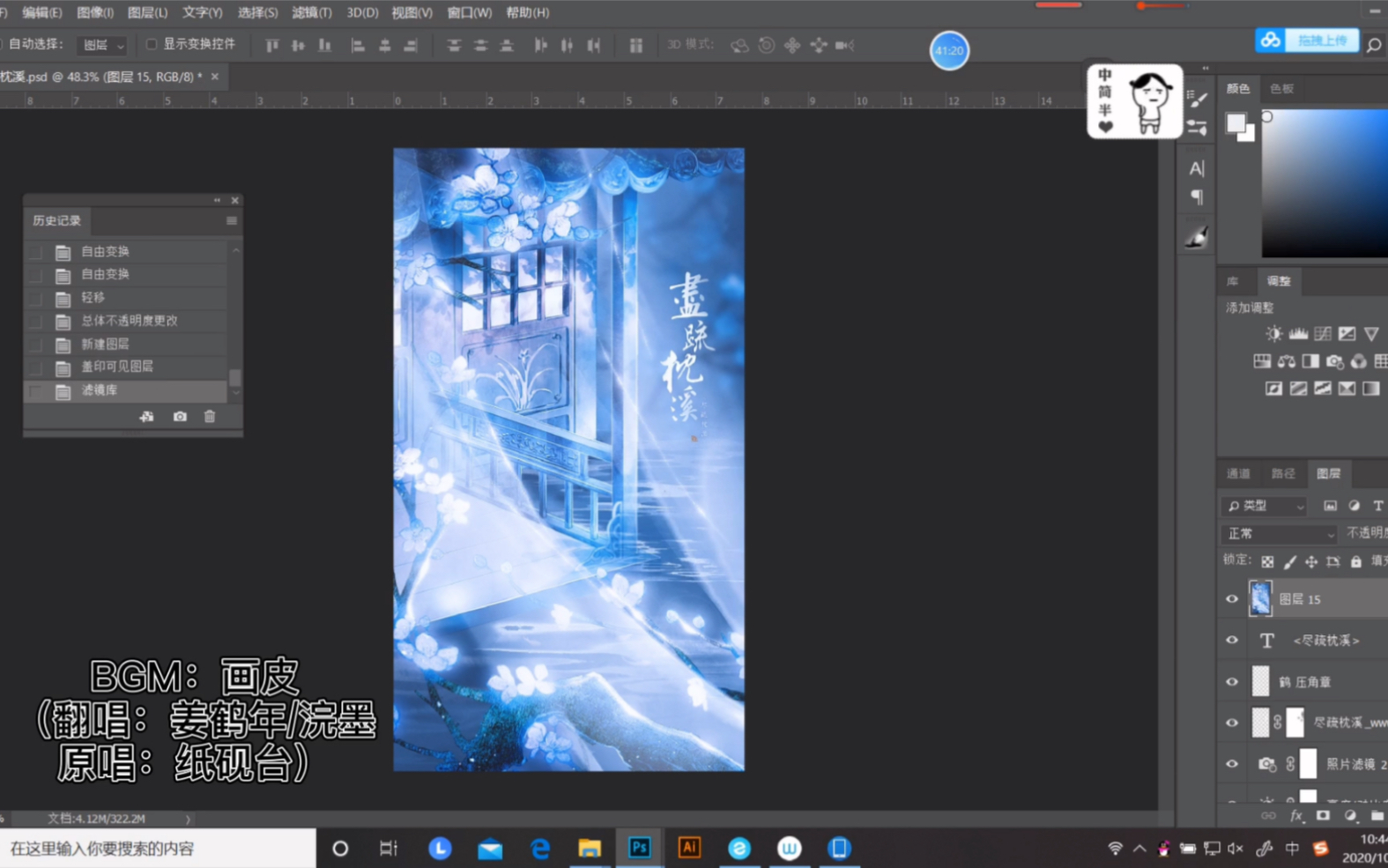Show hidden system tray icons
Screen dimensions: 1388x868
[x=1139, y=849]
